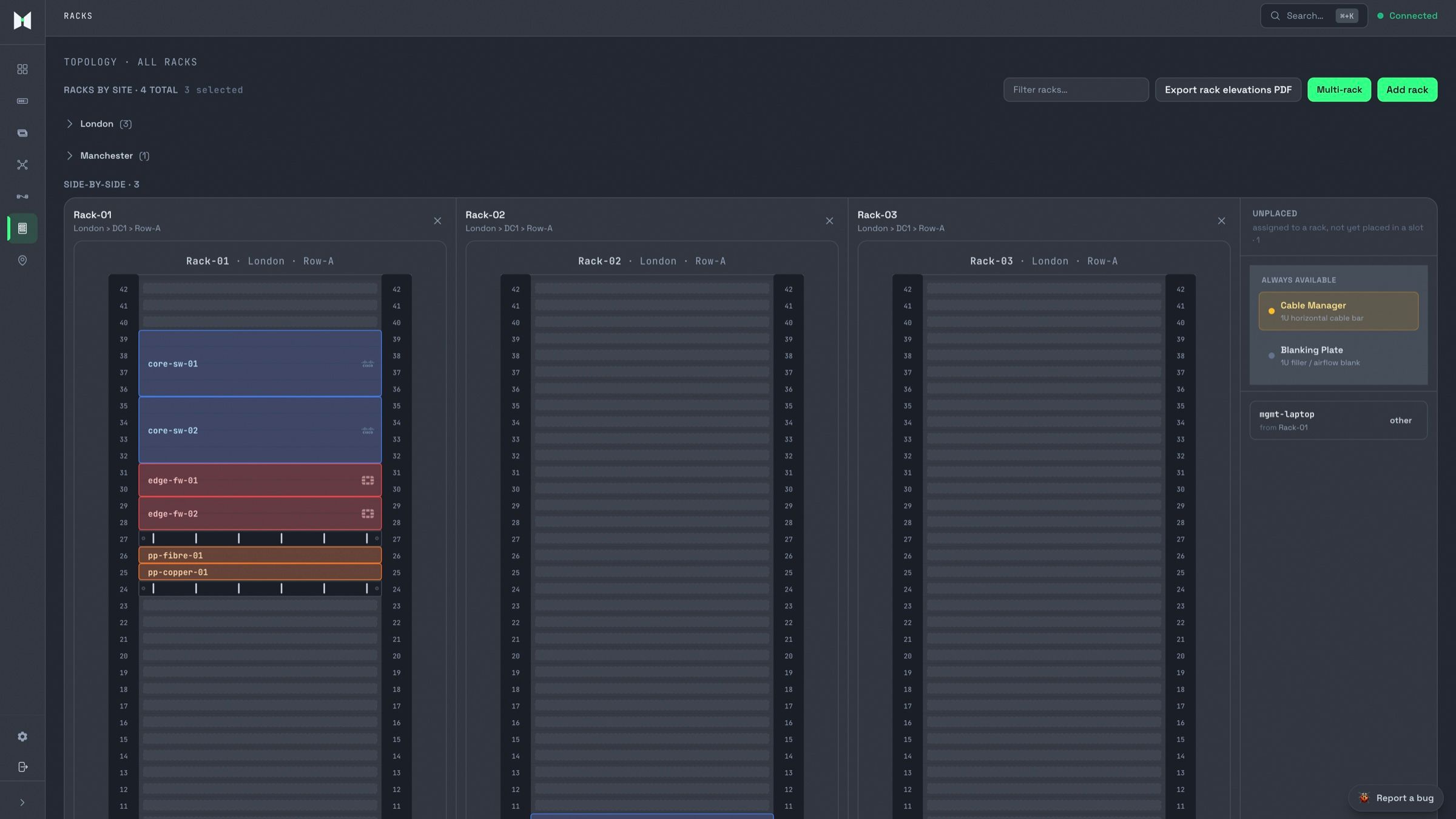Click the logout icon in sidebar

[x=22, y=767]
